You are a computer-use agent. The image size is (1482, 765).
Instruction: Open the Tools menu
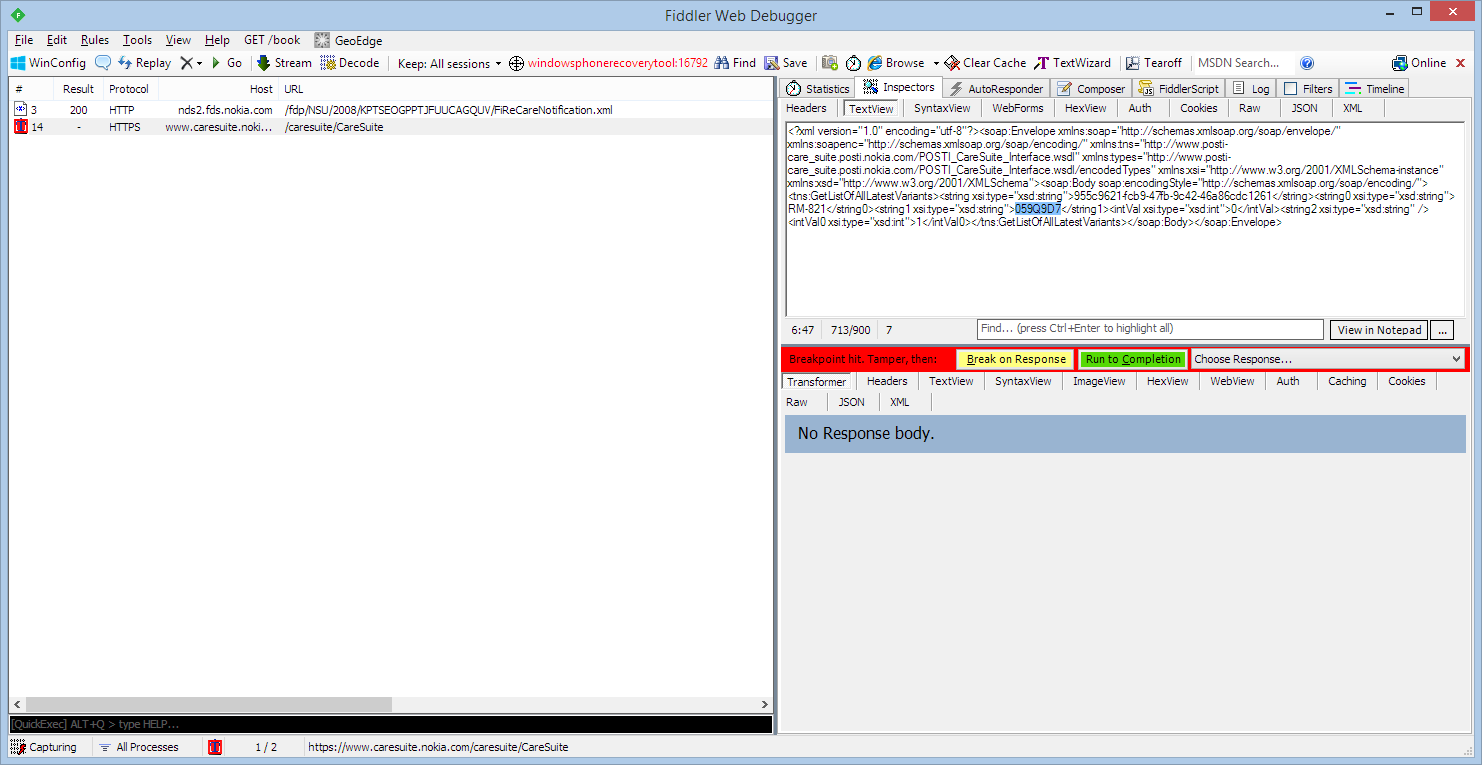click(x=137, y=40)
